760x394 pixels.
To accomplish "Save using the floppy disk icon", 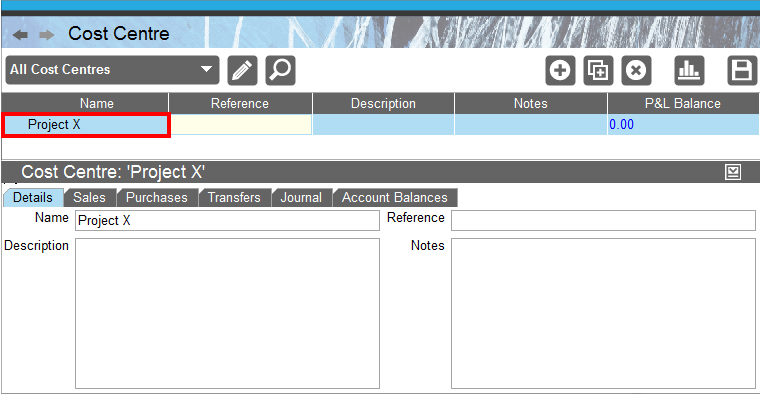I will click(742, 70).
